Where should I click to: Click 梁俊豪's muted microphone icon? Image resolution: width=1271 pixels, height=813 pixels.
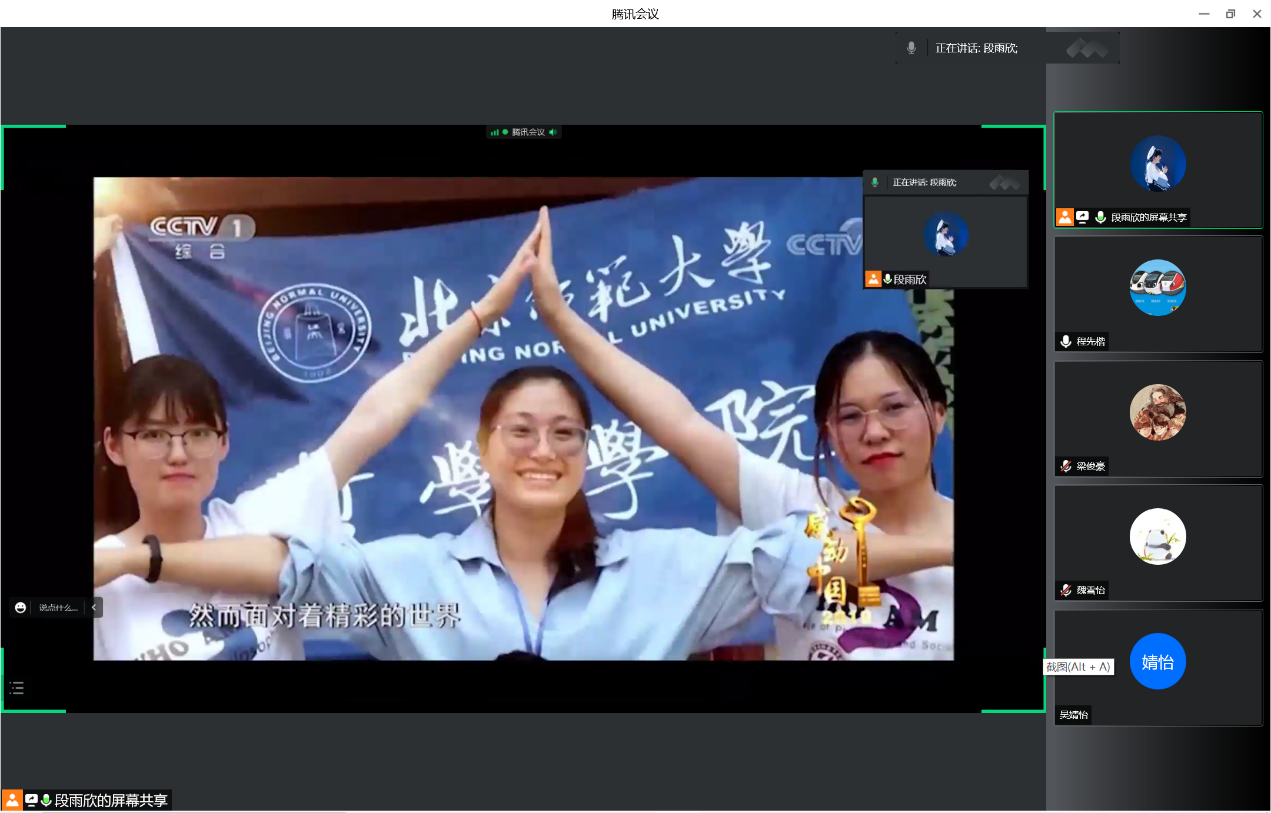pyautogui.click(x=1066, y=466)
